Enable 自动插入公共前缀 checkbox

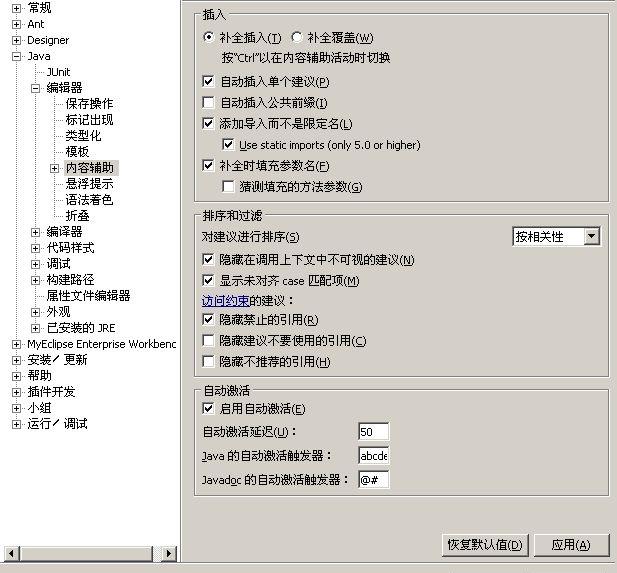[x=208, y=102]
